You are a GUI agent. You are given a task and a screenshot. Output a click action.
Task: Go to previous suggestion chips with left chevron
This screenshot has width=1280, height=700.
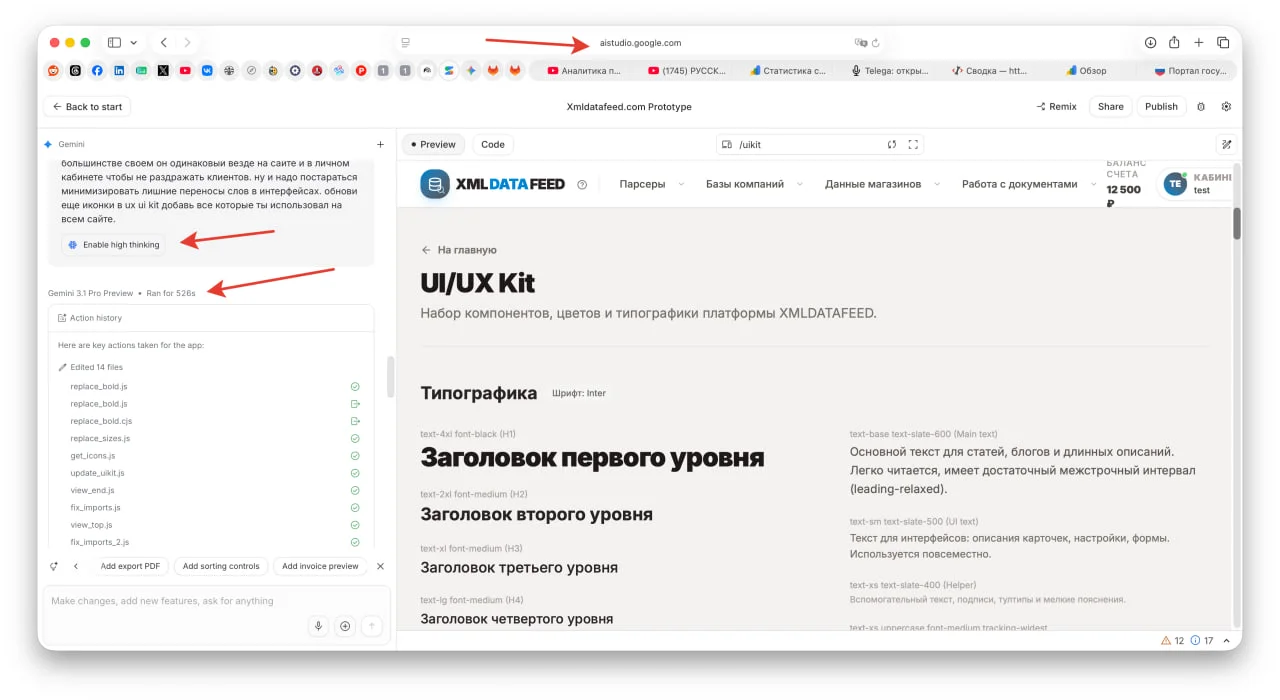76,566
